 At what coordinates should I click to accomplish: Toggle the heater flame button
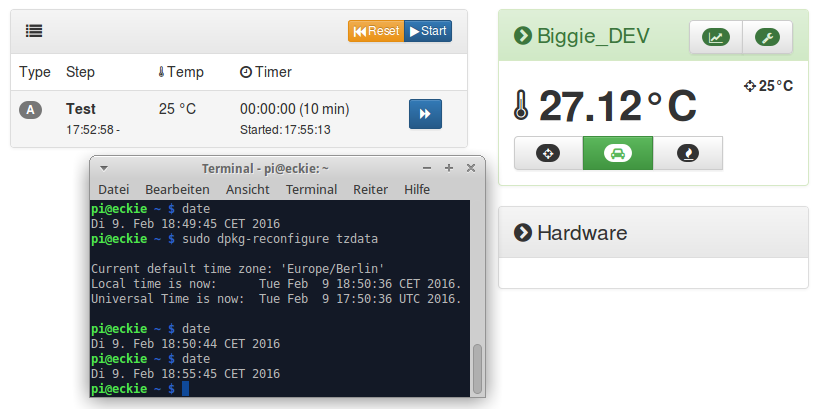687,153
